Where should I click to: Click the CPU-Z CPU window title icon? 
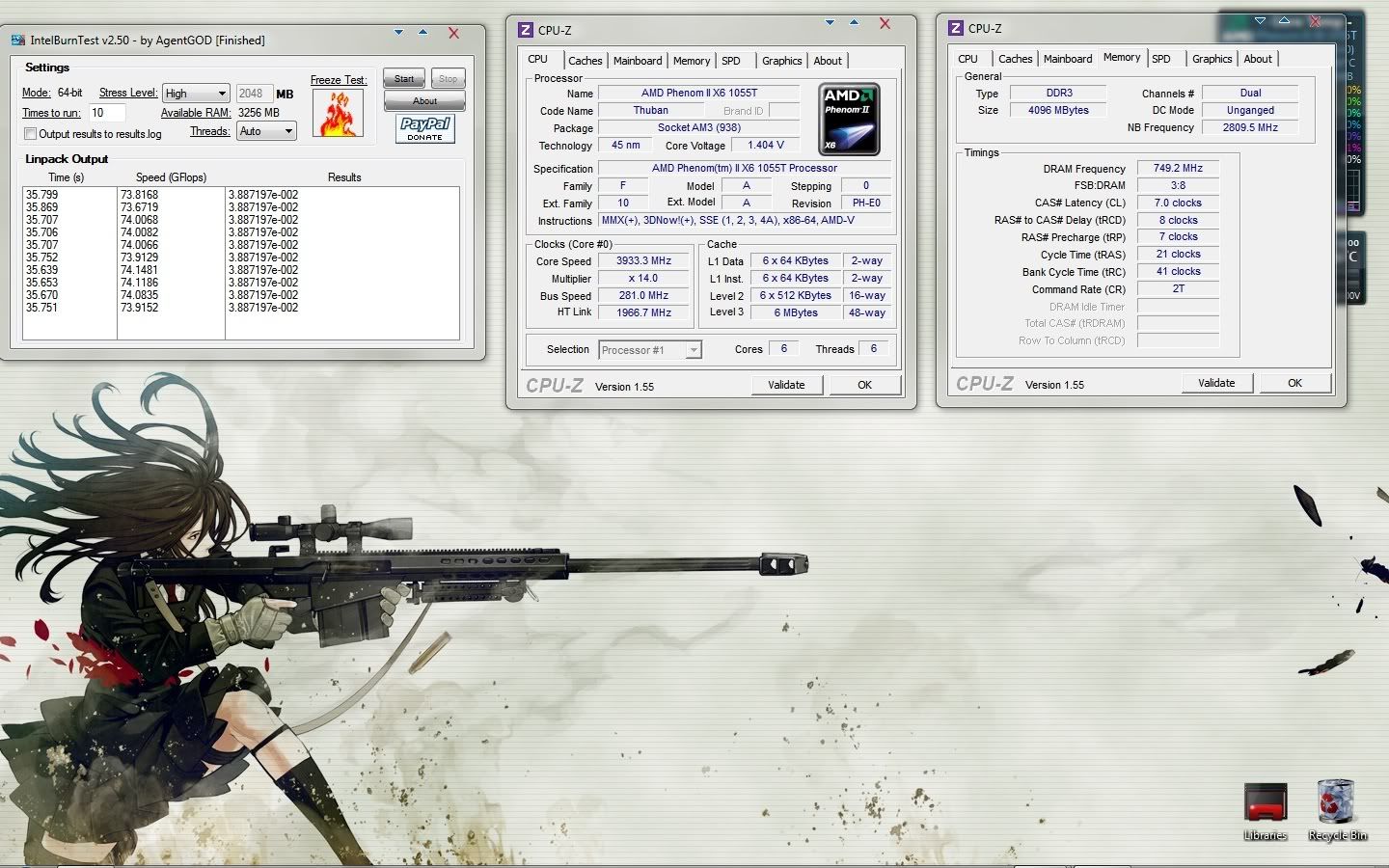[x=525, y=30]
